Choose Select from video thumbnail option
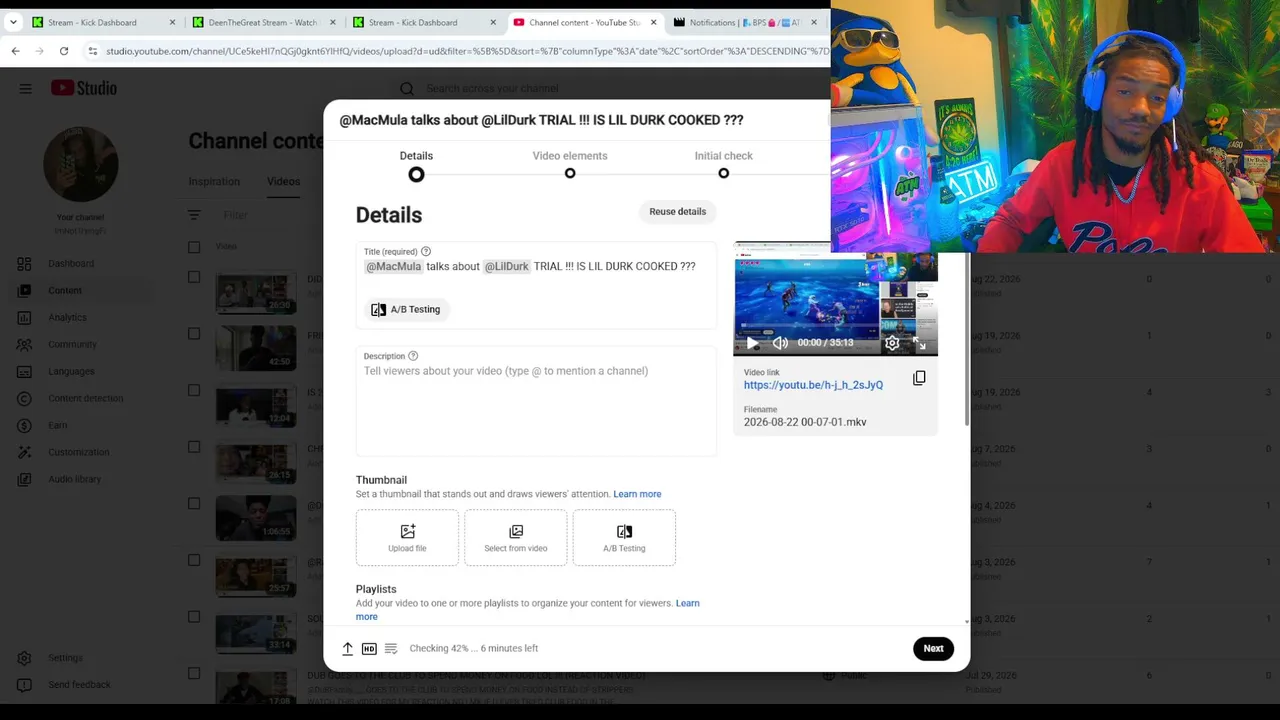Viewport: 1280px width, 720px height. coord(516,538)
